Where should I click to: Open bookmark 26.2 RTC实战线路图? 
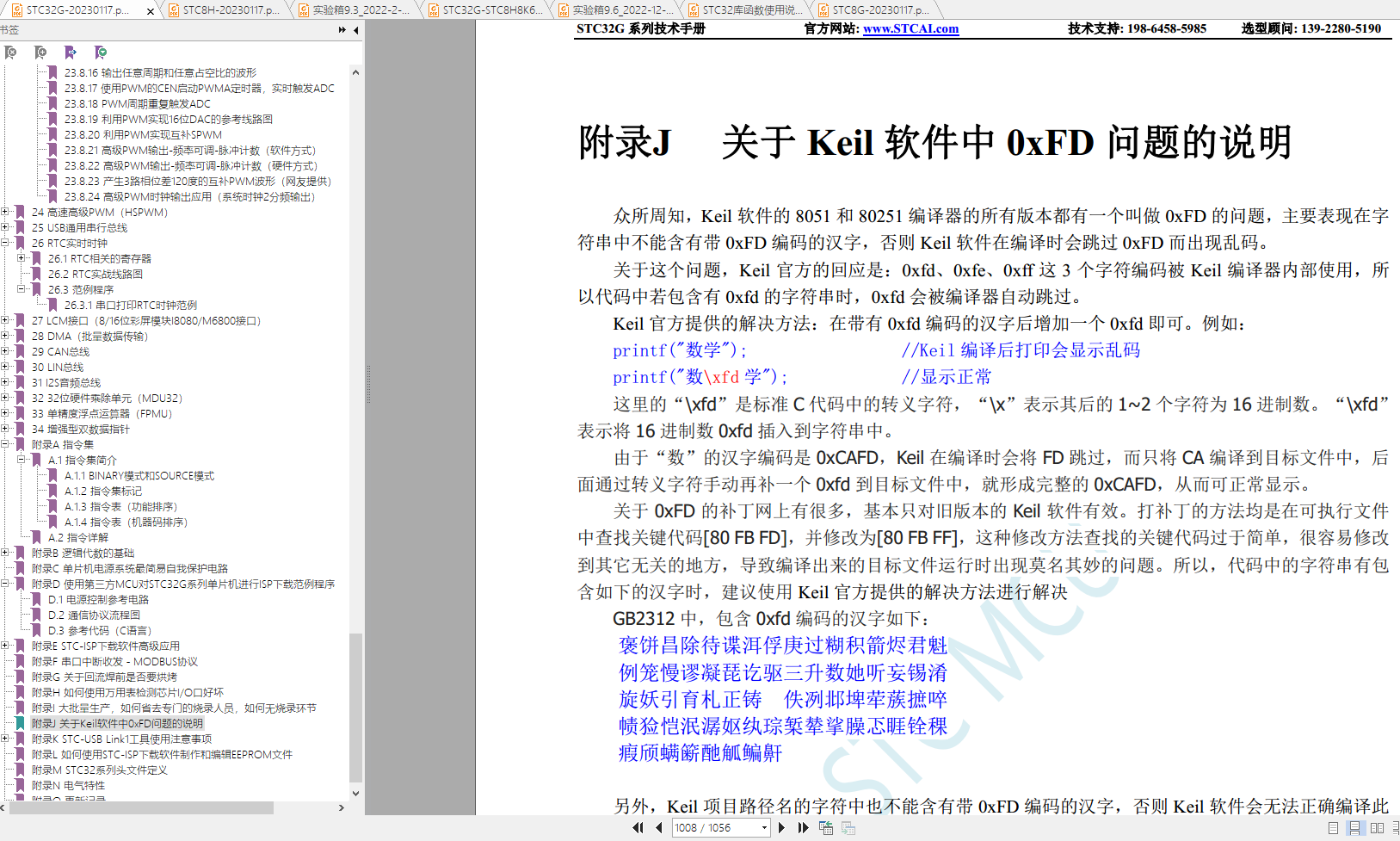coord(96,275)
